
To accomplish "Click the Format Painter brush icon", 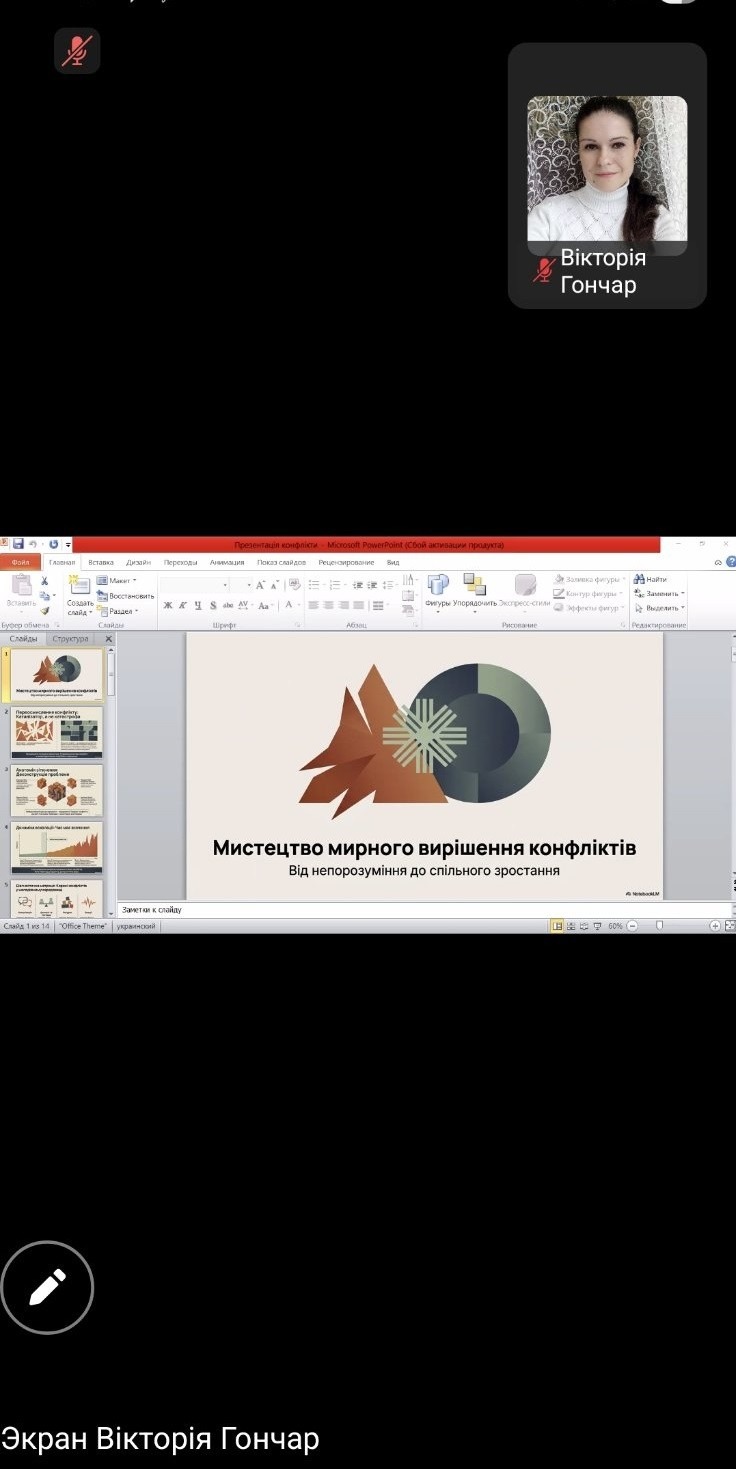I will click(45, 610).
